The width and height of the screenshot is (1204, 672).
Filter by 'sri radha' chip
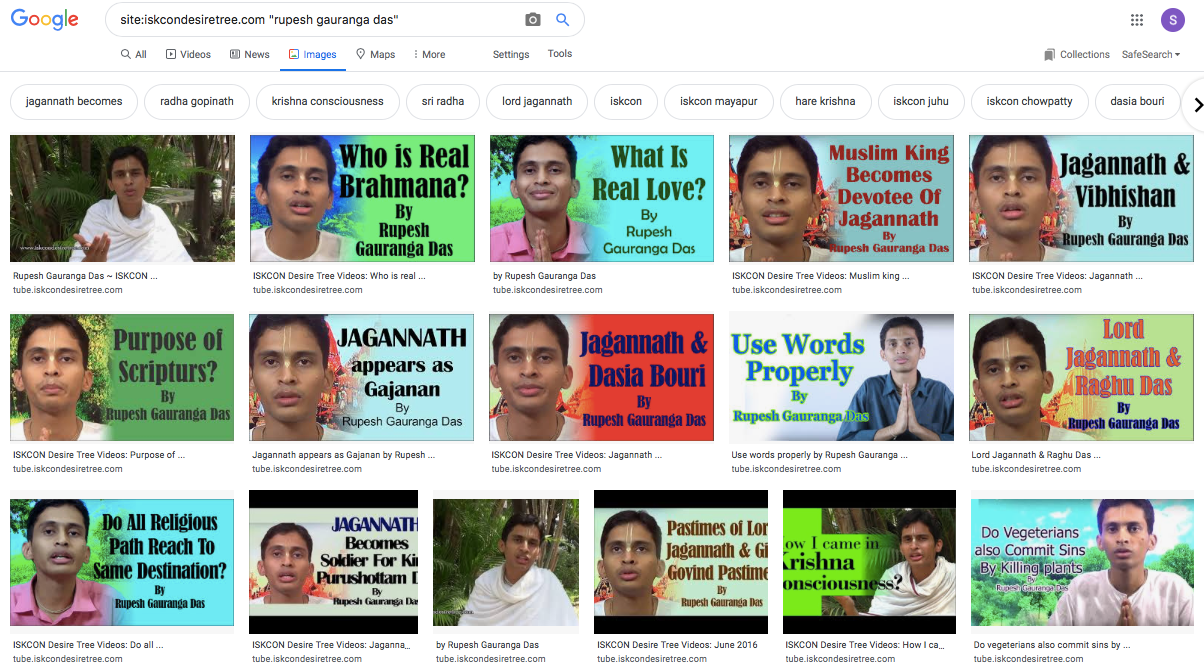pyautogui.click(x=443, y=101)
